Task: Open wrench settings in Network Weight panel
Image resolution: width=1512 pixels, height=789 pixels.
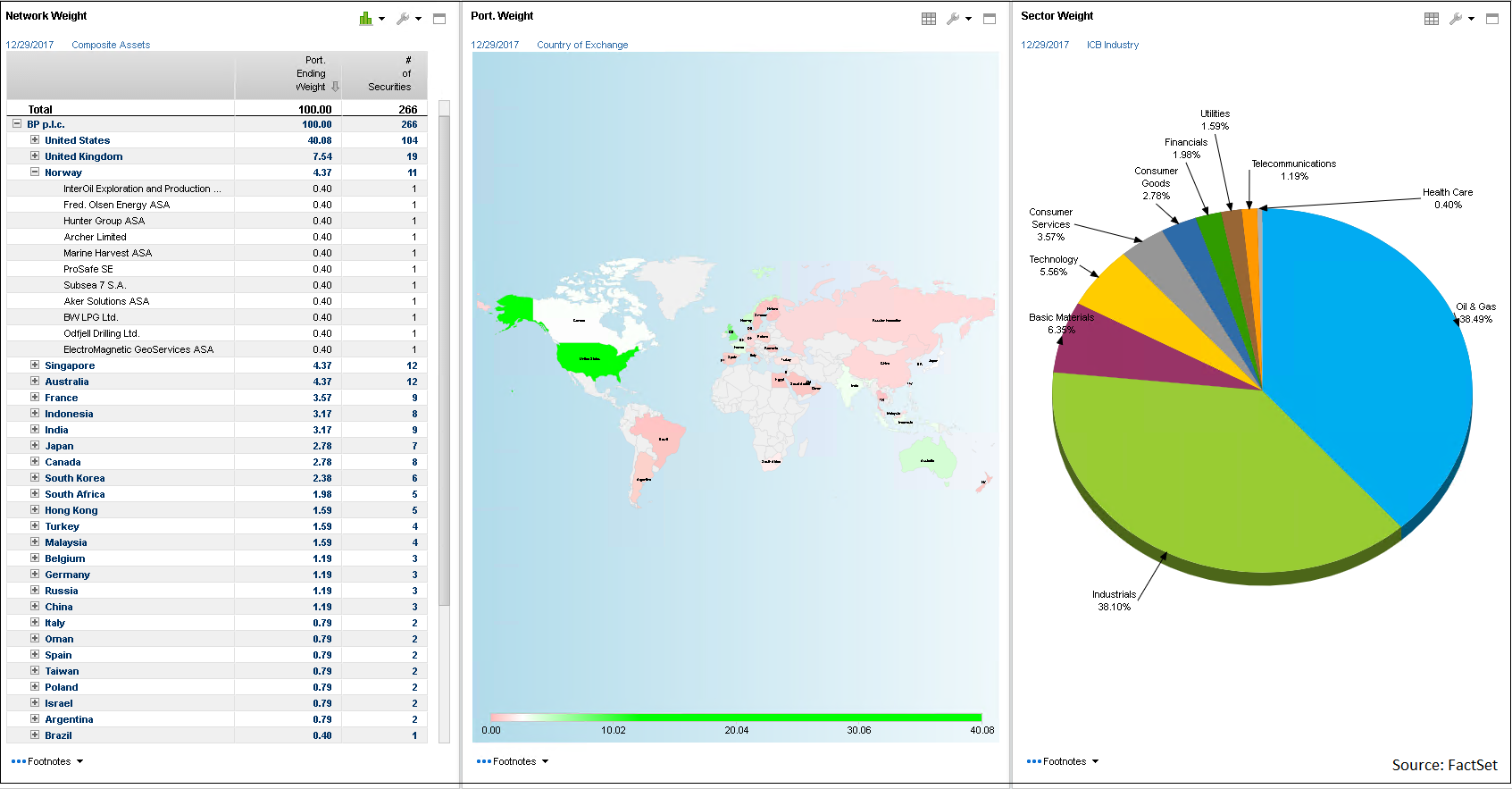Action: (x=403, y=18)
